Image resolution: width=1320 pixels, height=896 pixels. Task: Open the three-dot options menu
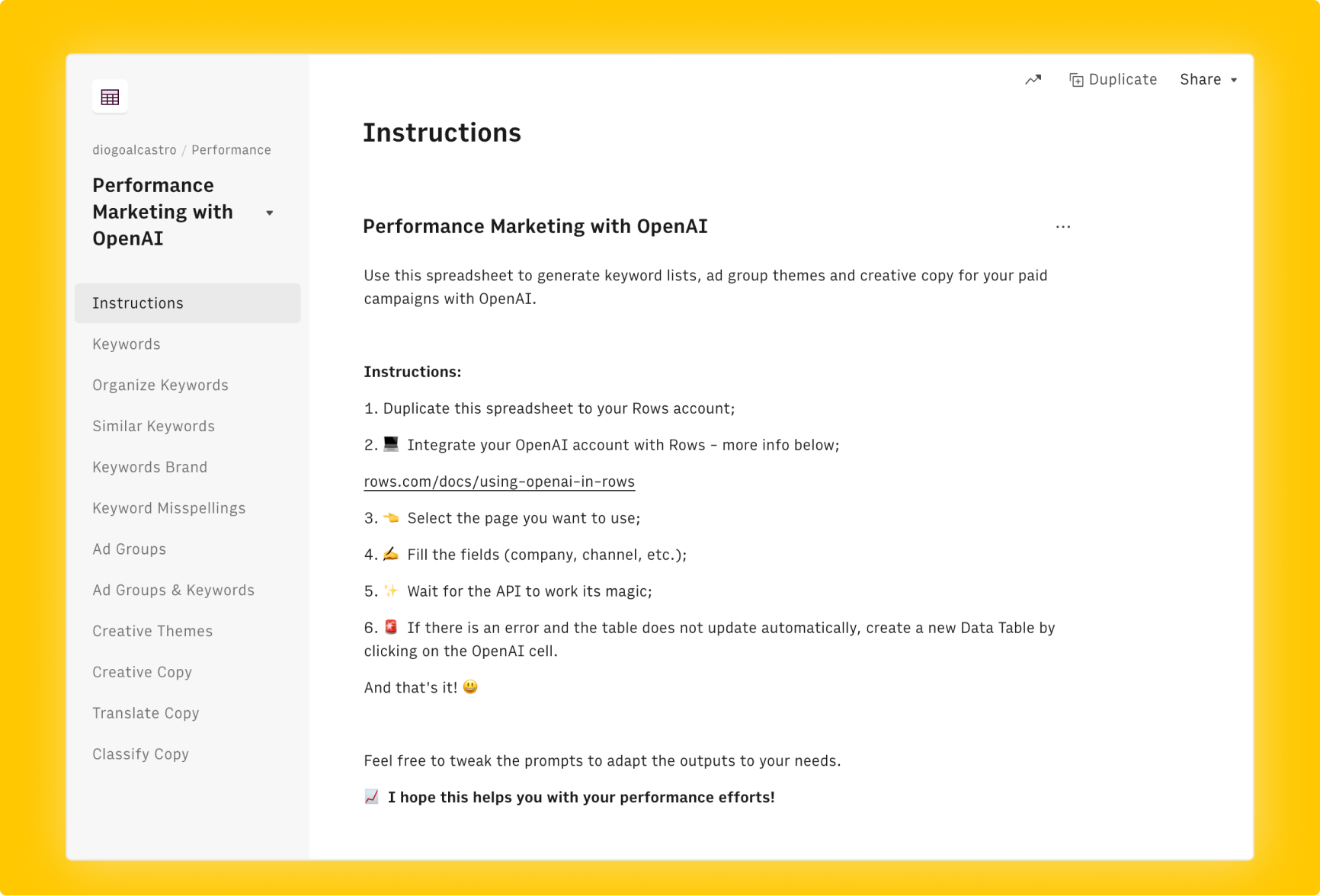click(x=1063, y=227)
